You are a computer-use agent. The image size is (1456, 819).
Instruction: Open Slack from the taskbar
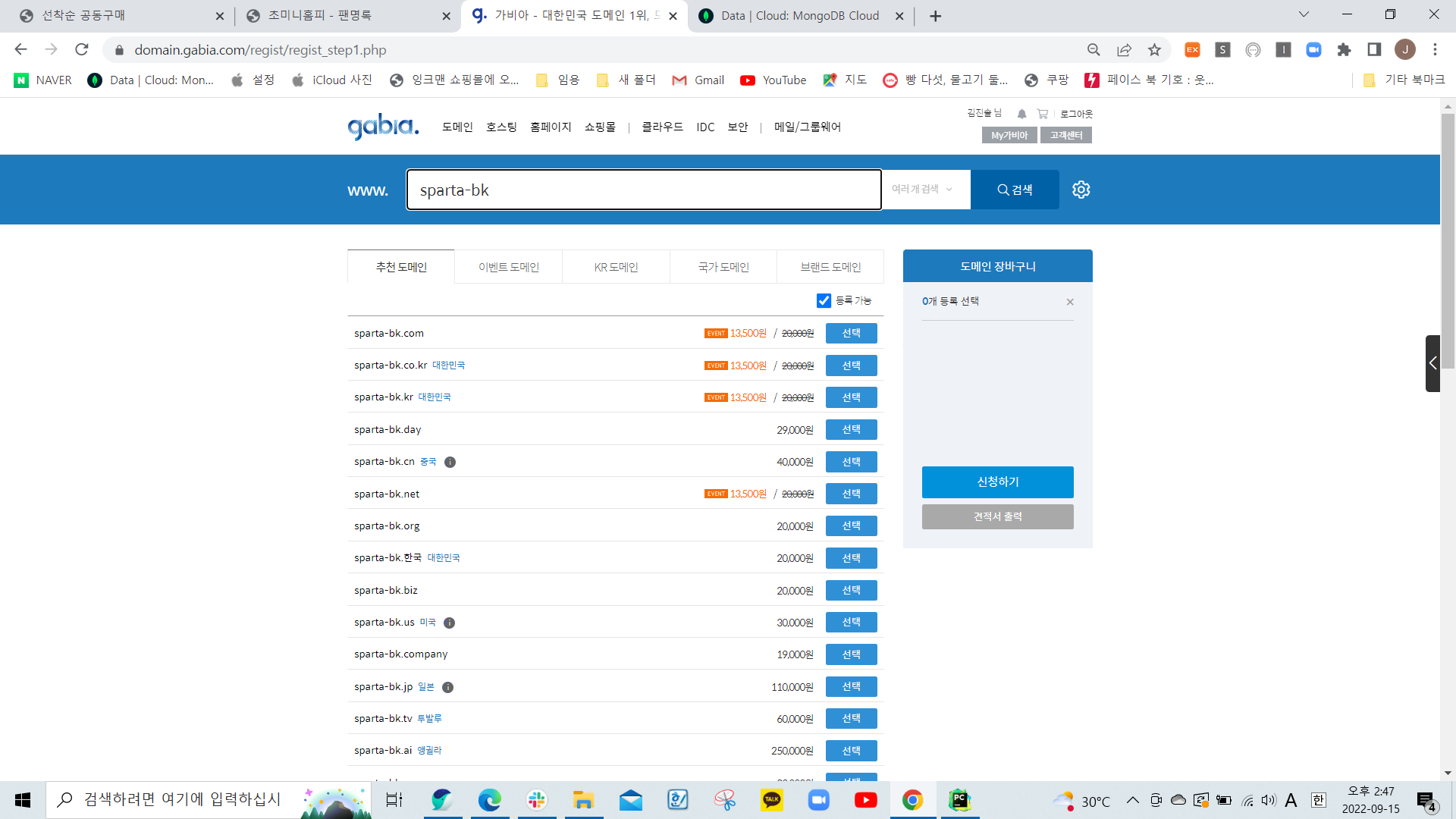[x=537, y=800]
